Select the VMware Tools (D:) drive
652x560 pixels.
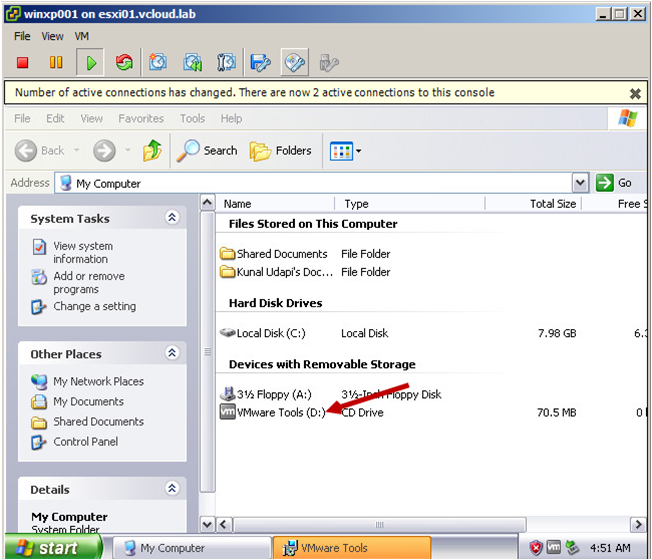coord(273,412)
